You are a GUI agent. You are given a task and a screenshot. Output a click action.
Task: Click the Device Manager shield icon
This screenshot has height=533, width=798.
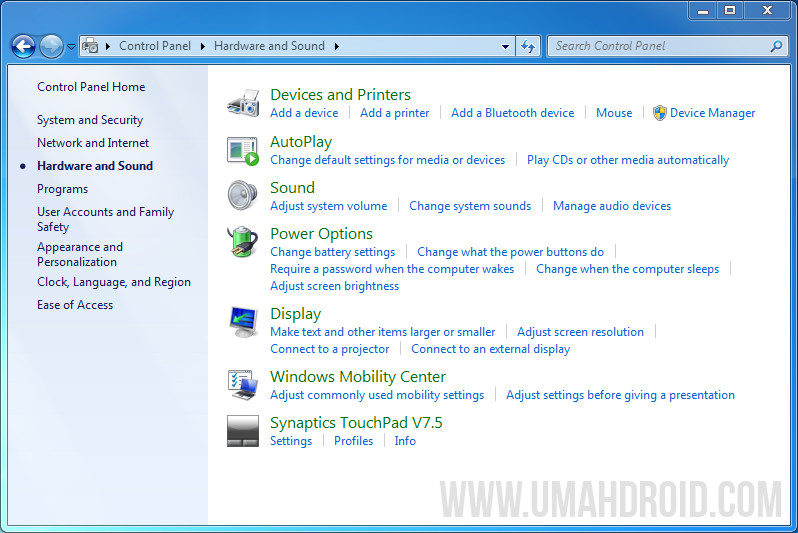[660, 113]
